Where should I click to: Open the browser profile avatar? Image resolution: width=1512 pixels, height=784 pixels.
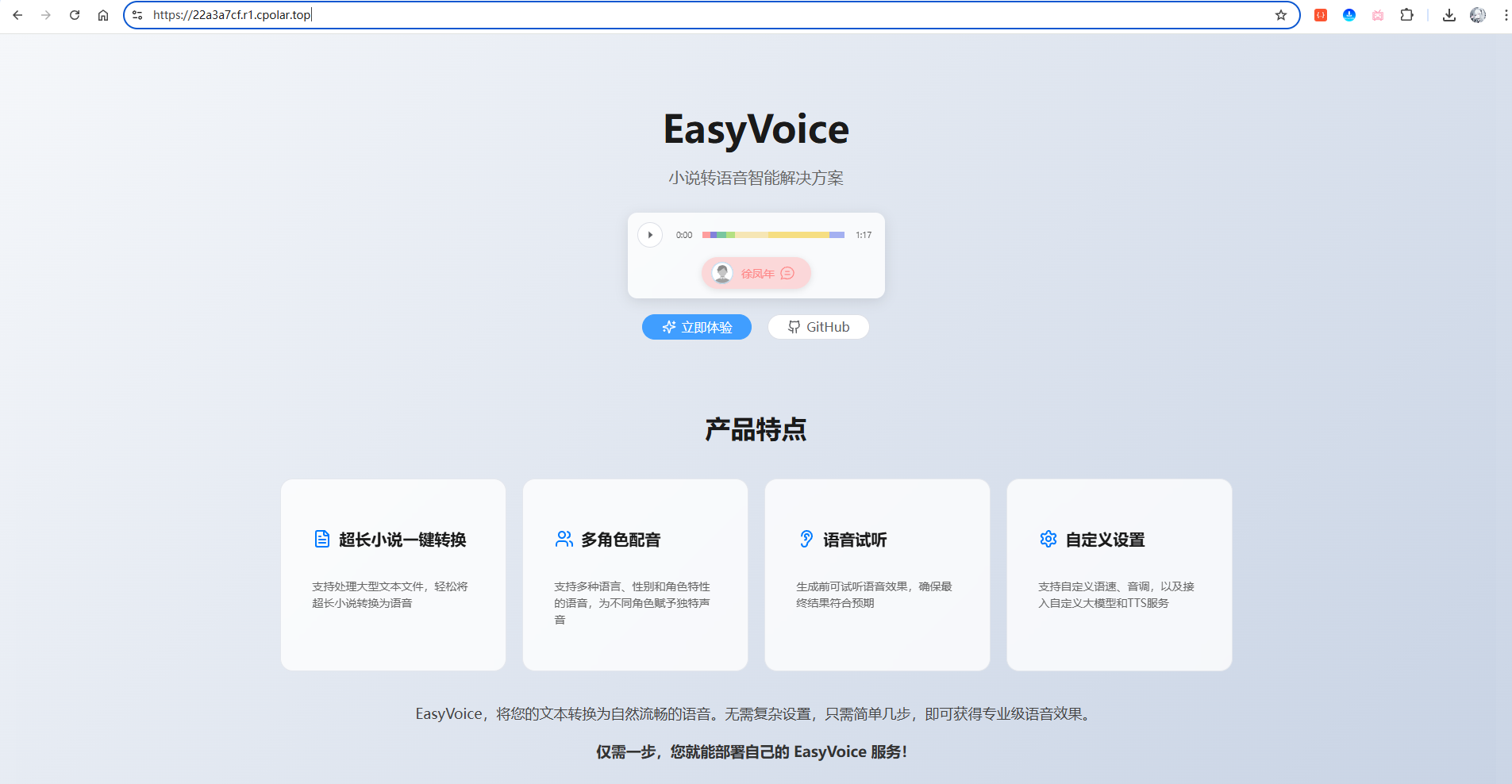coord(1478,15)
